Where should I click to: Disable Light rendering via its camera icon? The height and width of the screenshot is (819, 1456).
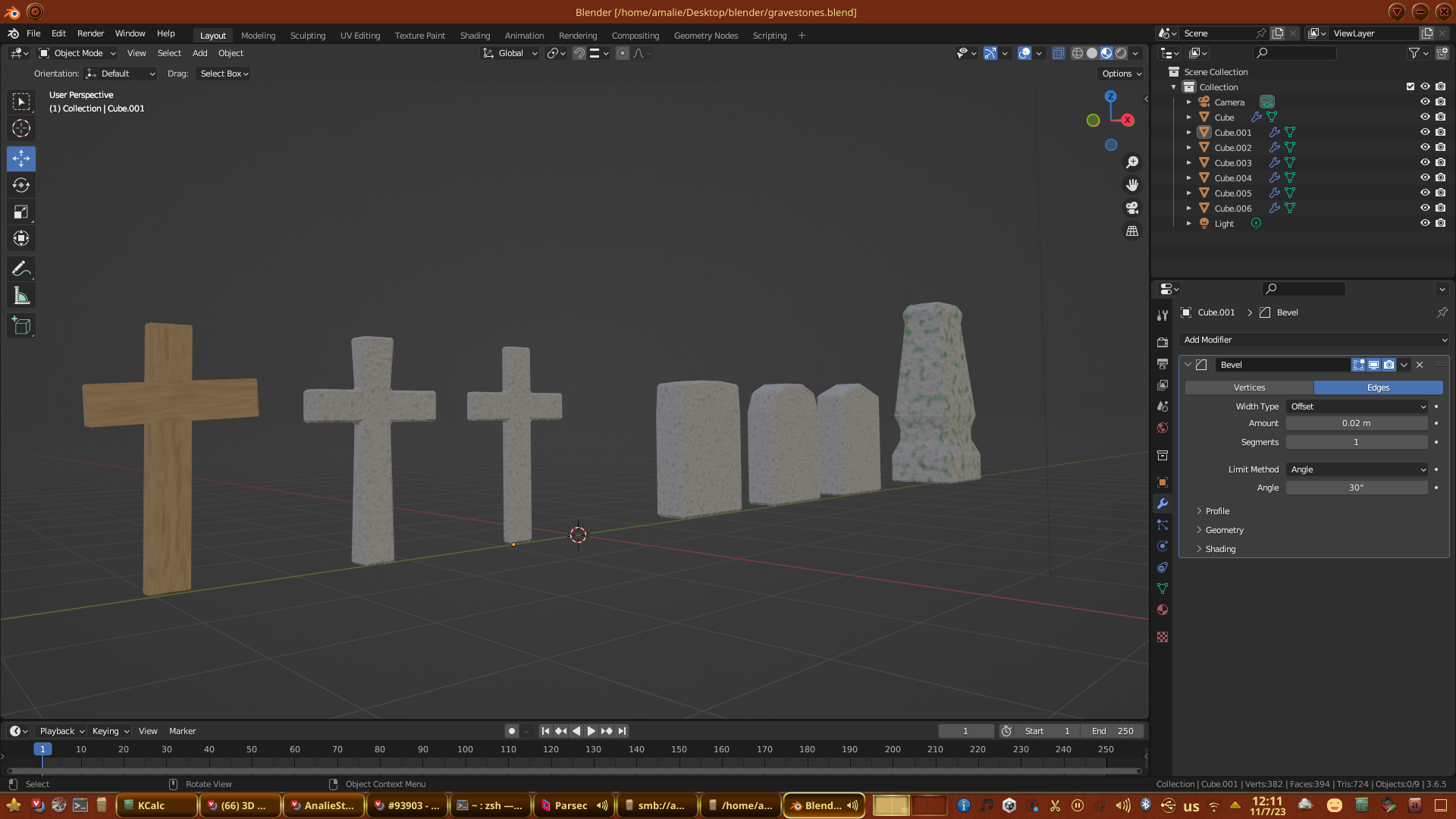(1440, 223)
